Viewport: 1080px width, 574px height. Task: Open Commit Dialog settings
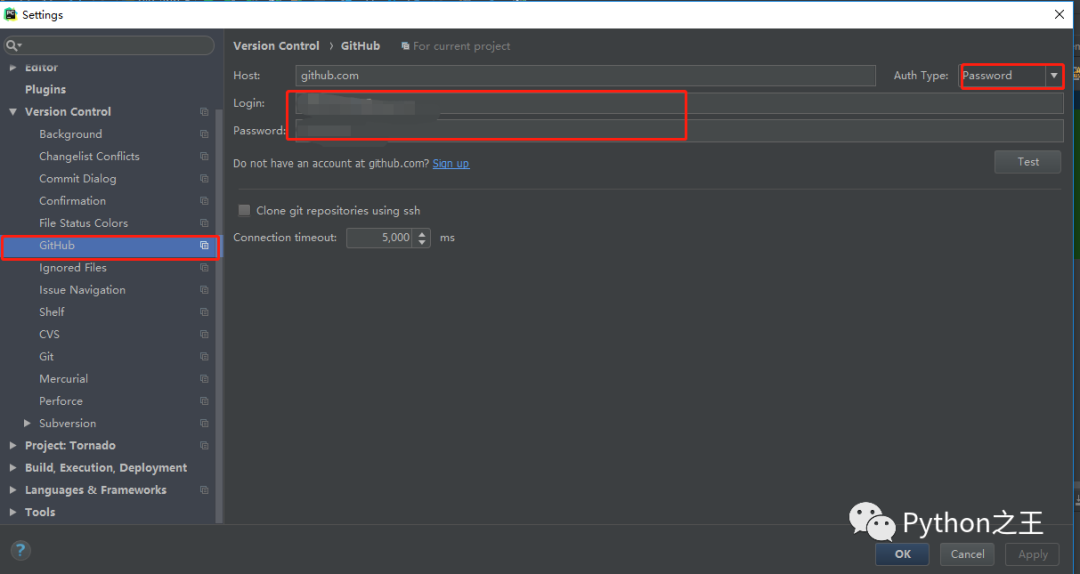[x=78, y=178]
